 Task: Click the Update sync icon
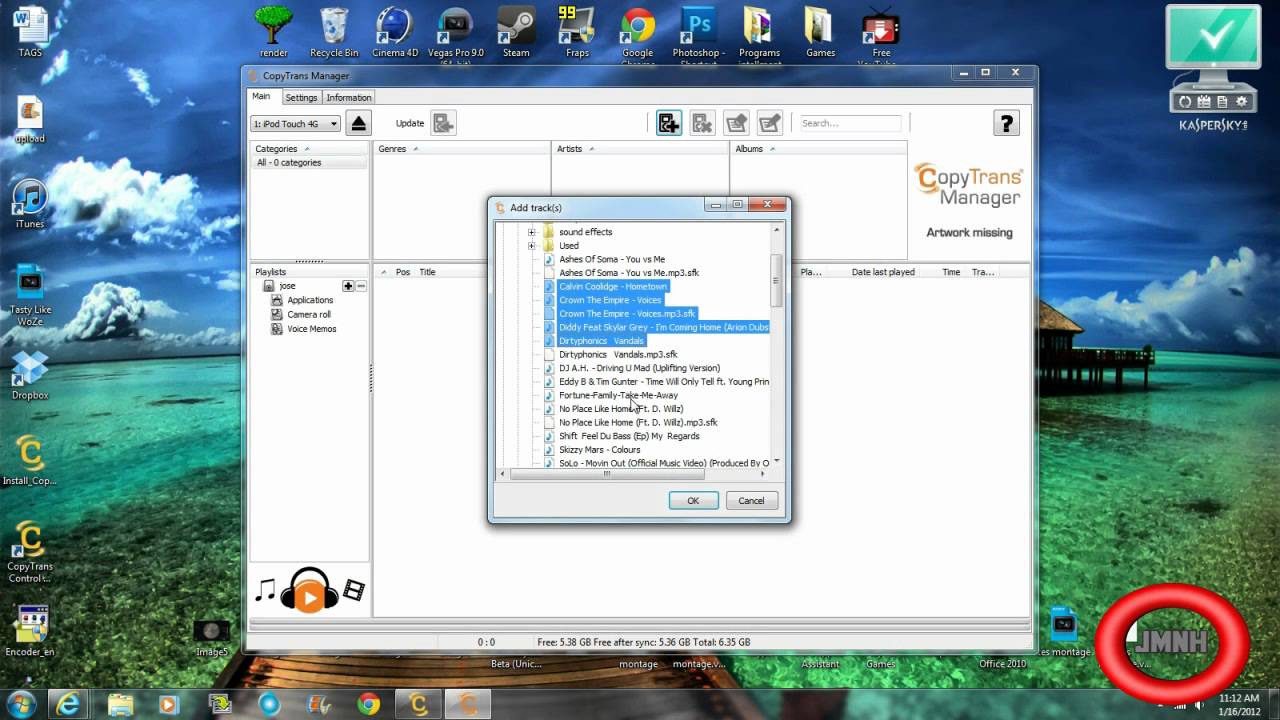(444, 123)
